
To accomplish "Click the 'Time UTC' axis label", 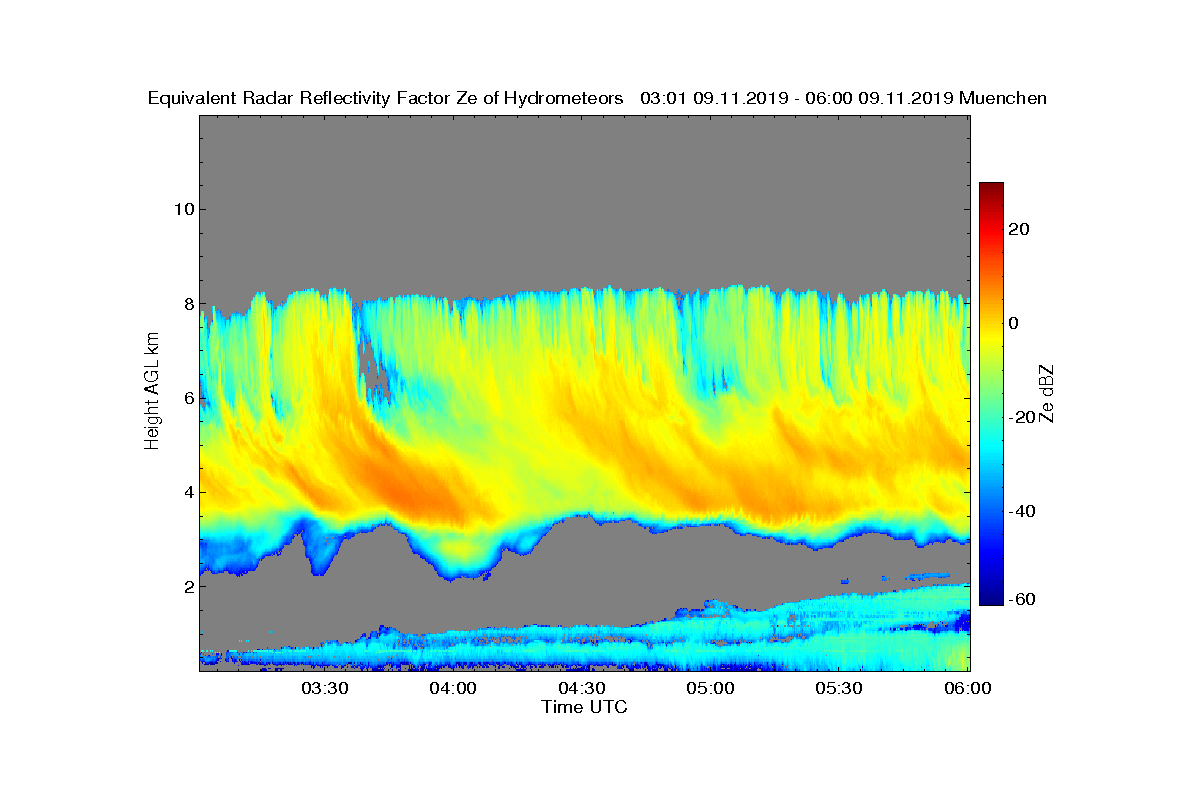I will click(585, 707).
